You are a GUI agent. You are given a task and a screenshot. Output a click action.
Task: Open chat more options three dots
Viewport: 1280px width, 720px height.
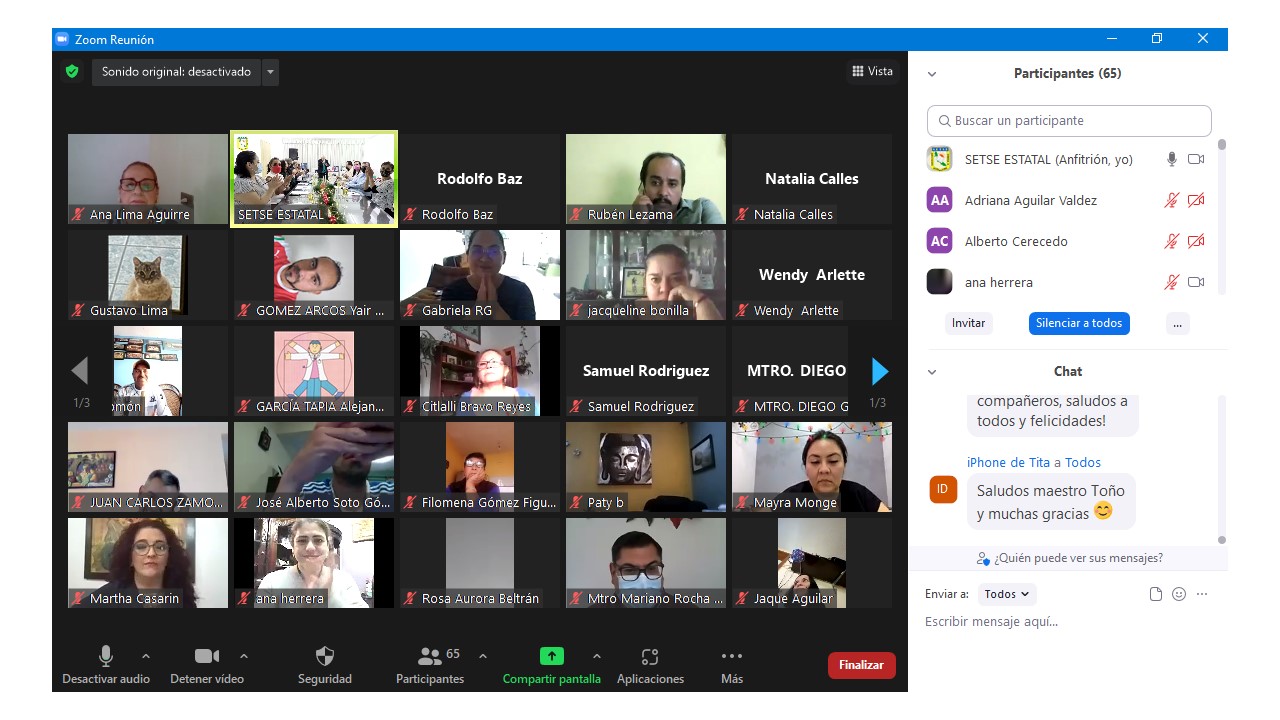(1202, 594)
